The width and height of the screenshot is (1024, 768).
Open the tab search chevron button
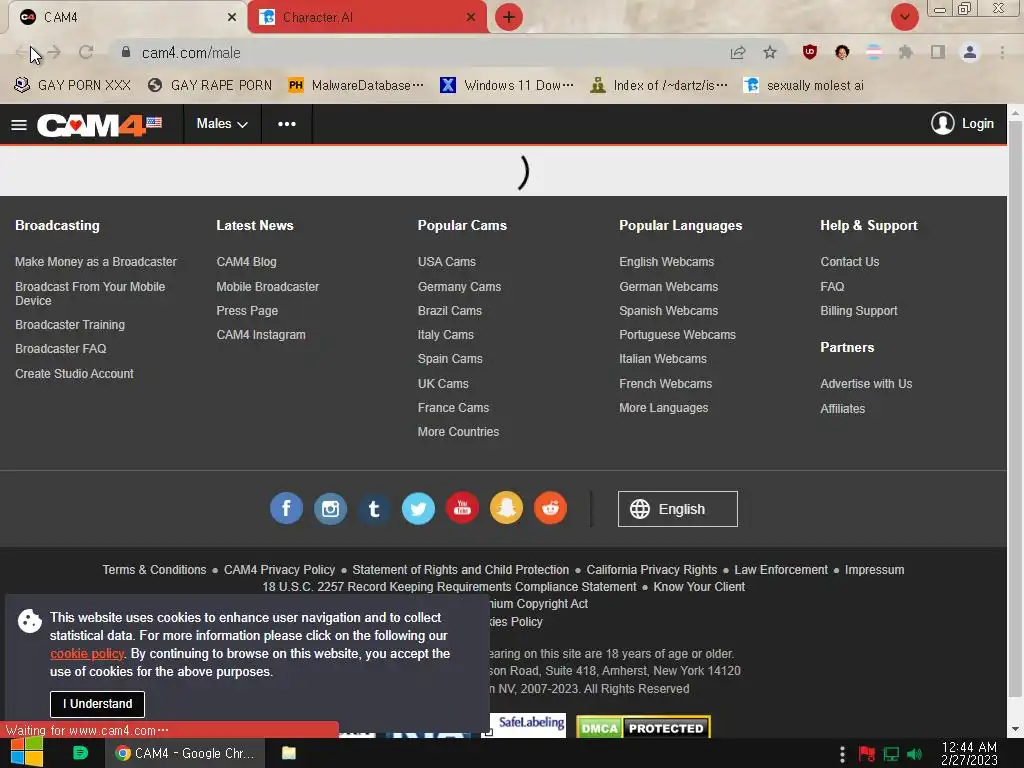pos(904,17)
